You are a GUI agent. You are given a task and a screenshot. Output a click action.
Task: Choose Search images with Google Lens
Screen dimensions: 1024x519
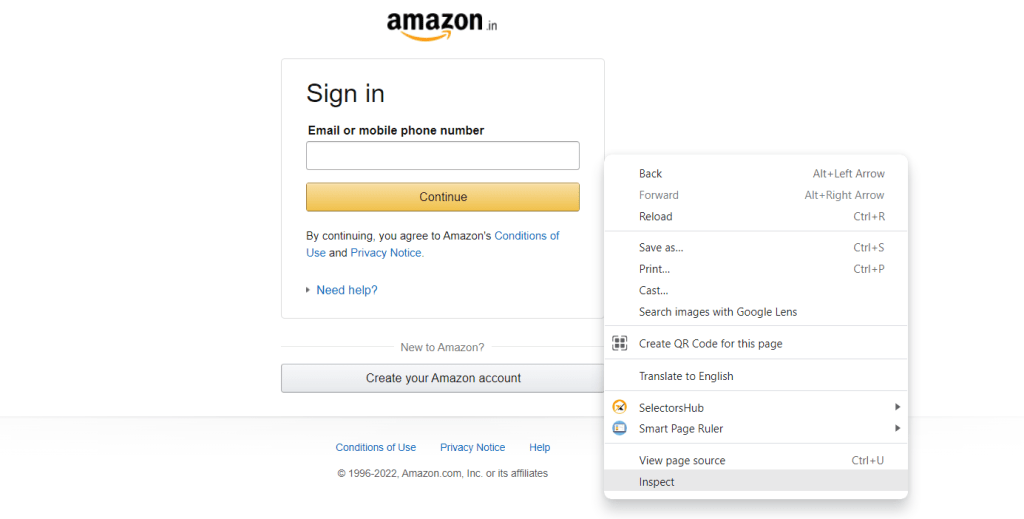point(718,312)
